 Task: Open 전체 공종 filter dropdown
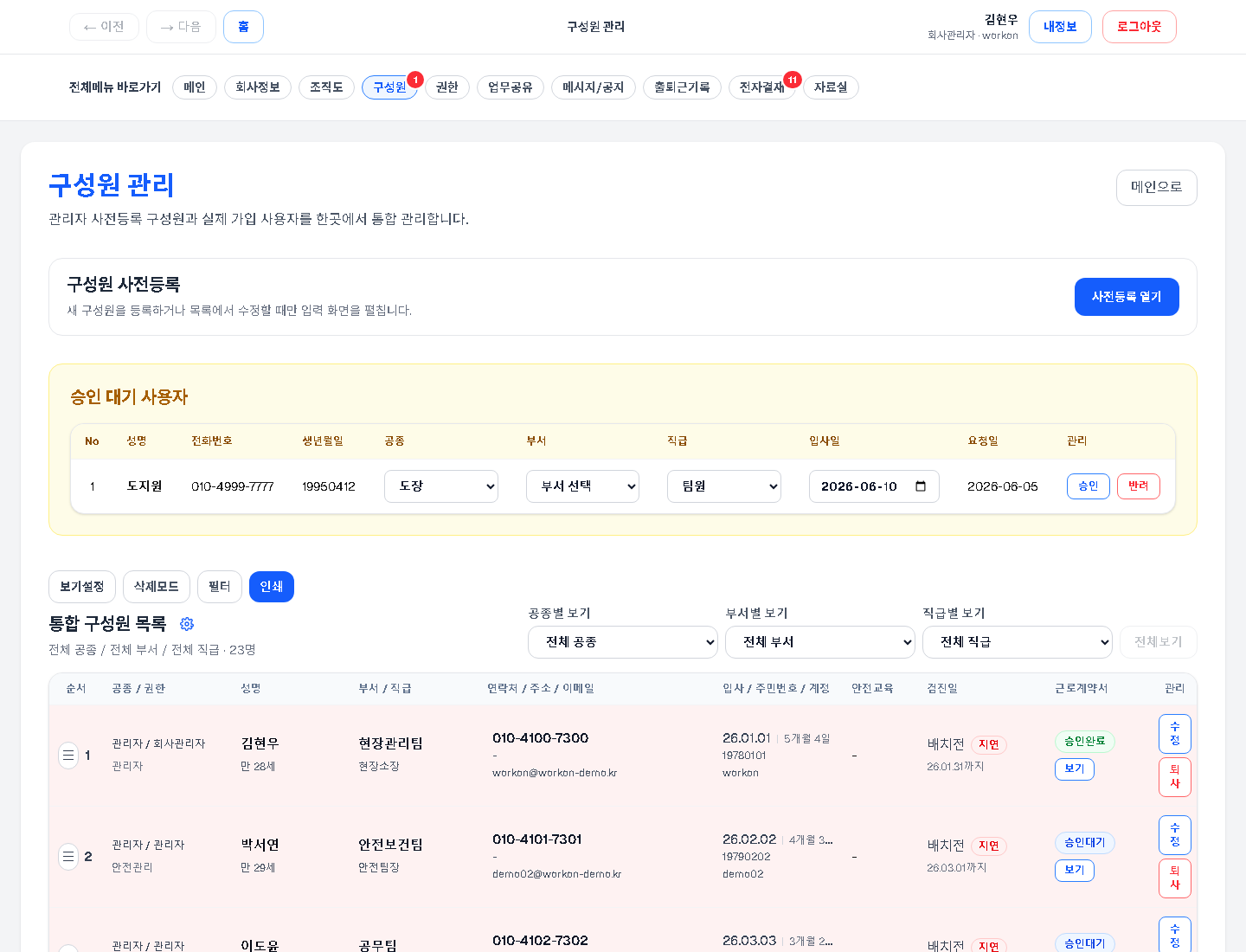[623, 642]
